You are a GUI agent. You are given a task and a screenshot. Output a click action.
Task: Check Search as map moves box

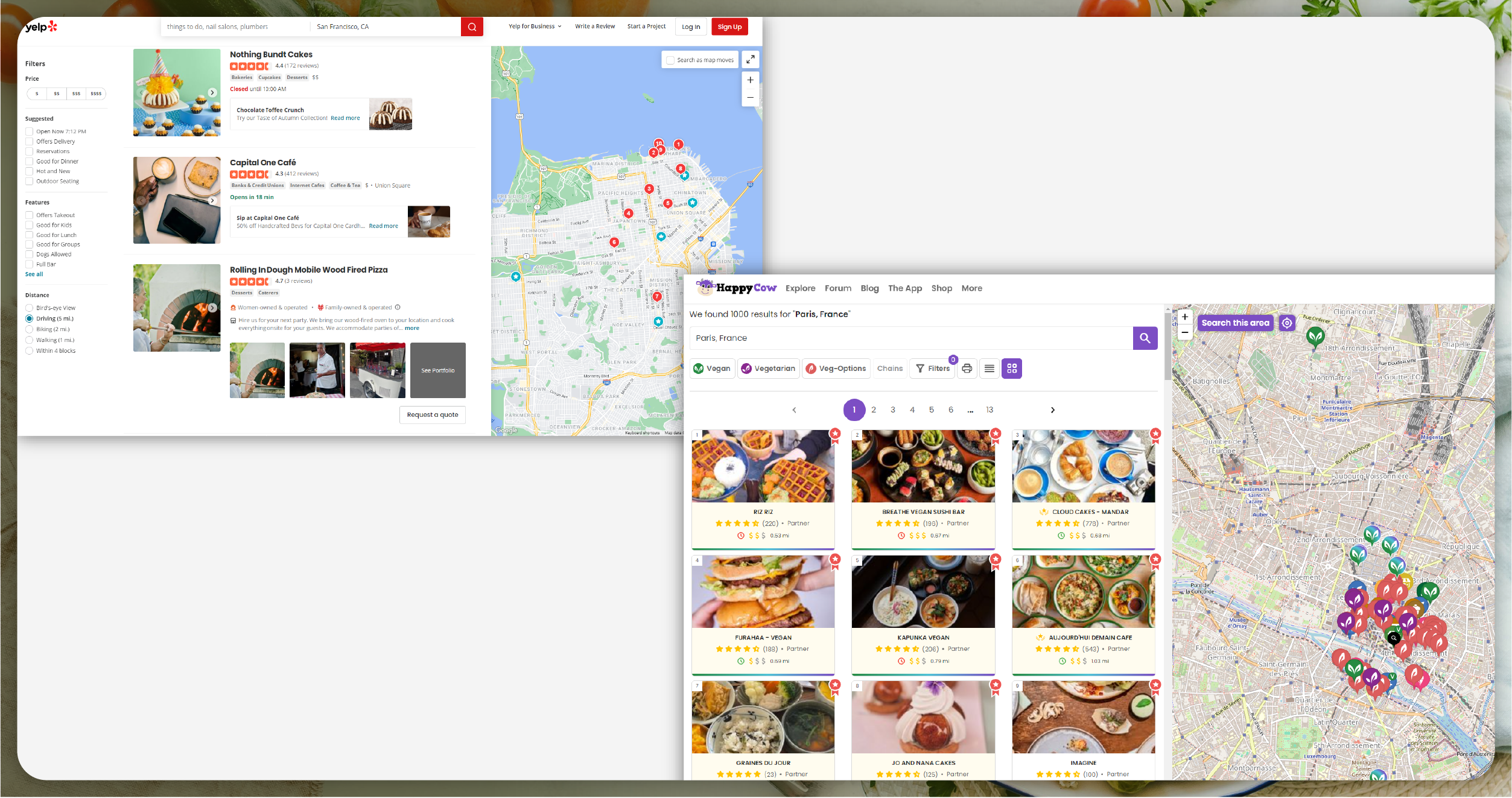(x=670, y=60)
